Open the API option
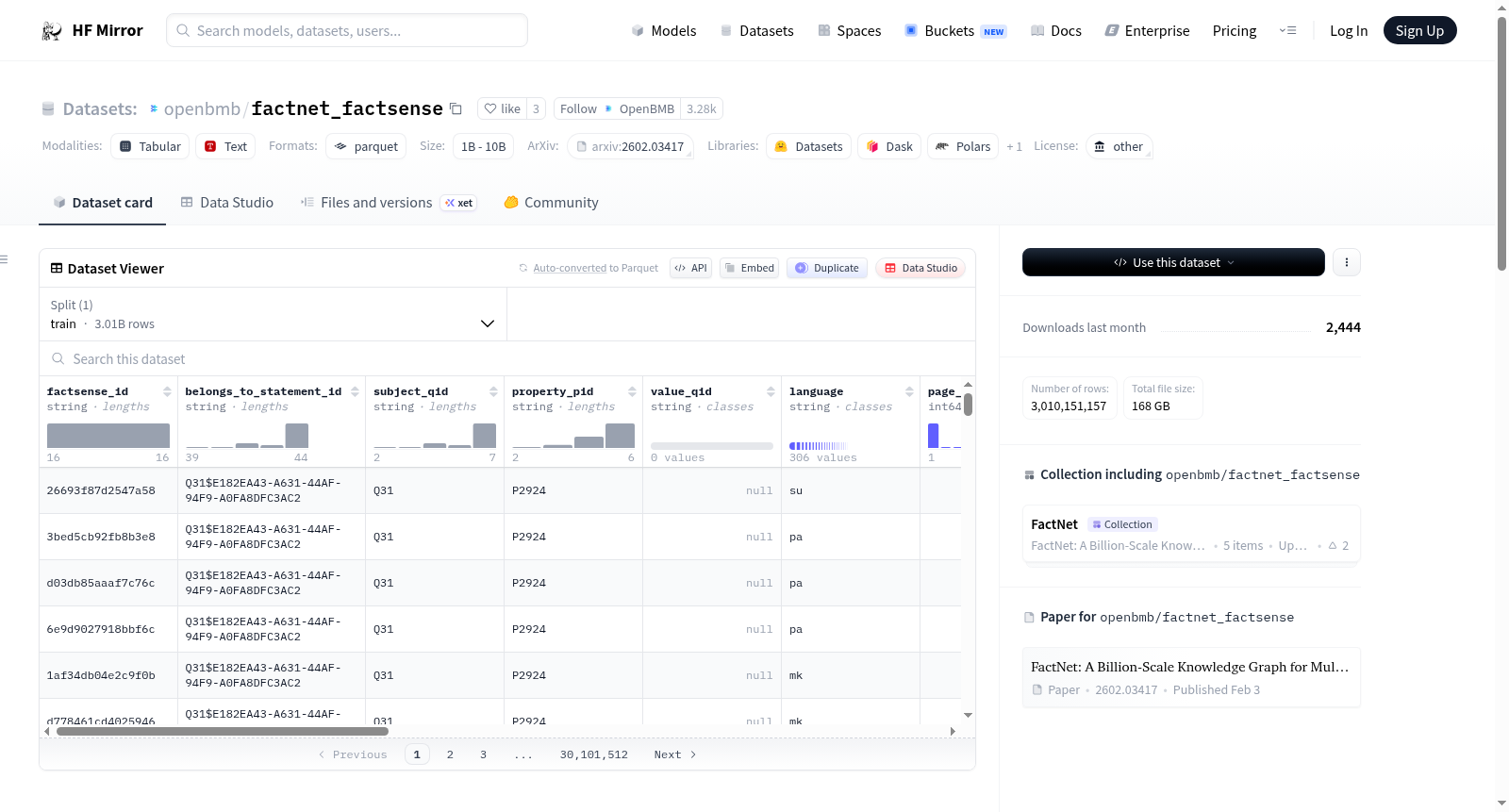Image resolution: width=1509 pixels, height=812 pixels. click(x=690, y=268)
